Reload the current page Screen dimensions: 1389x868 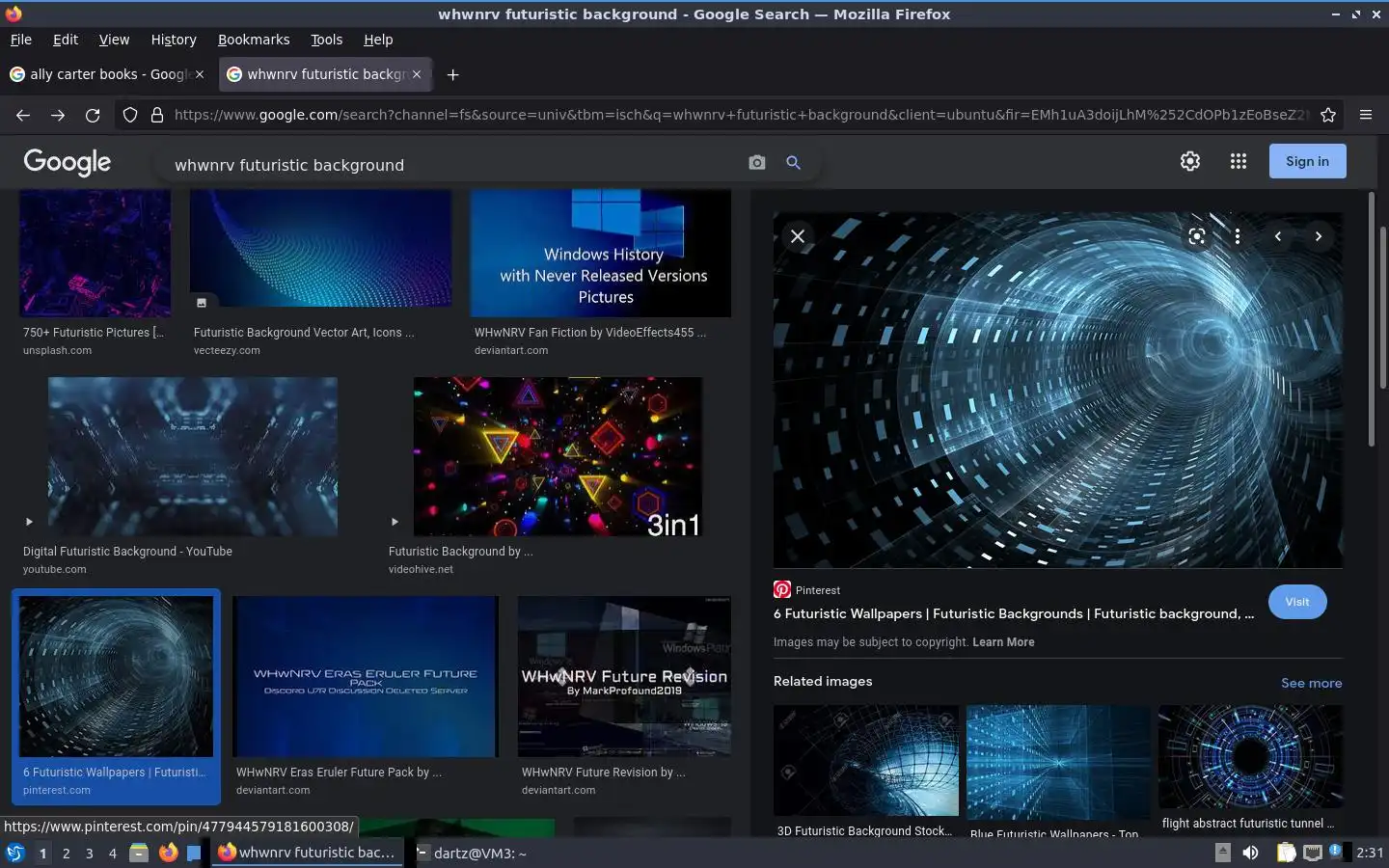tap(93, 115)
